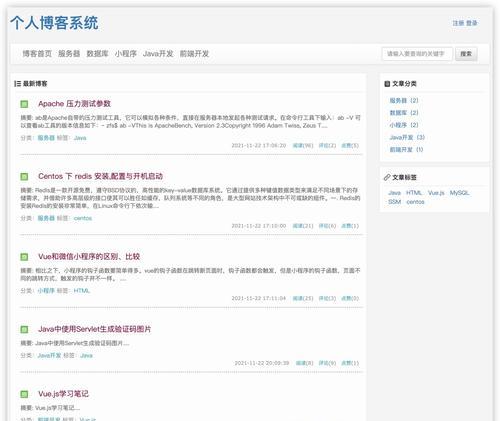Click the 个人博客系统 site title

pos(54,23)
